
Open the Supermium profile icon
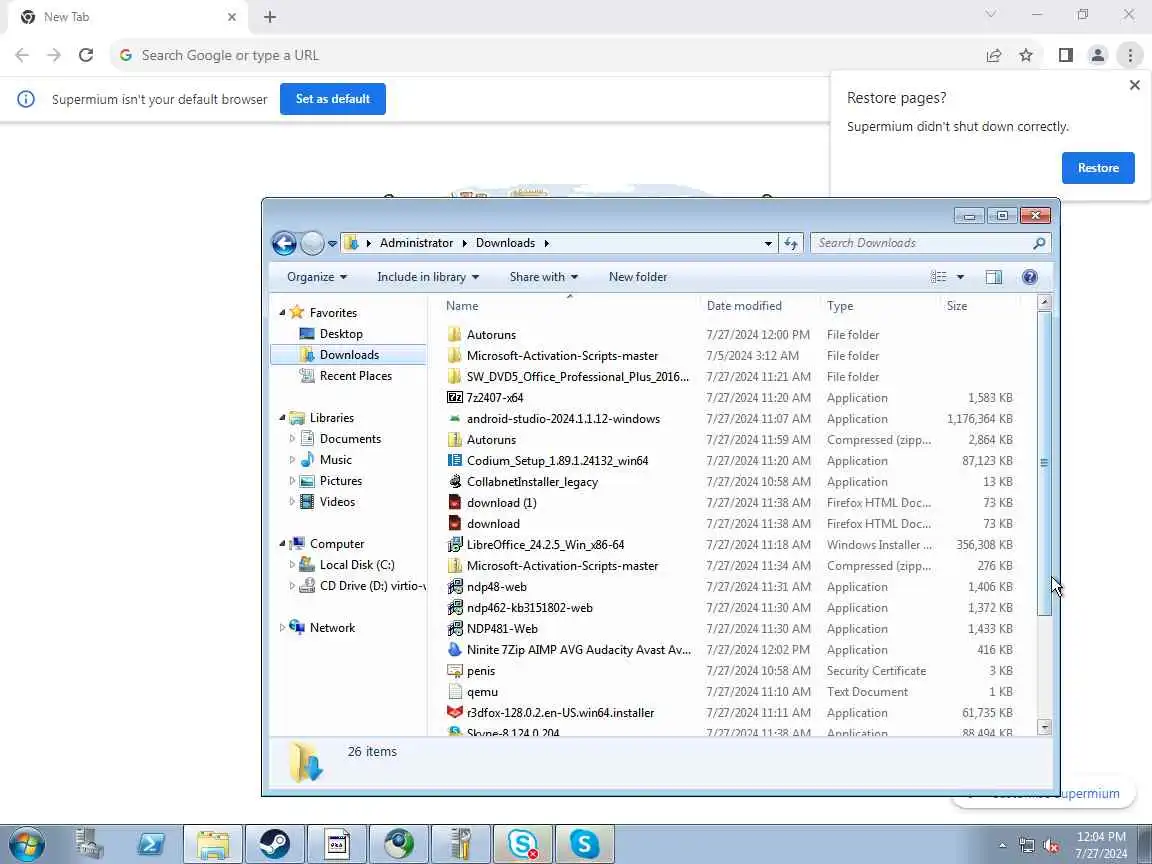click(1098, 55)
